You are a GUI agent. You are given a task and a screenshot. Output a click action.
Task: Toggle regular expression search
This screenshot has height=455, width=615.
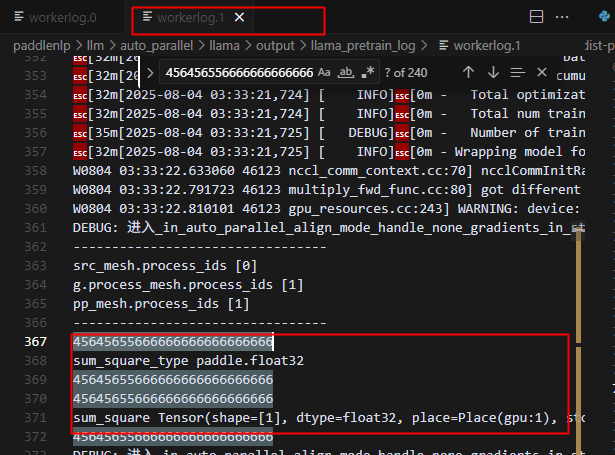pyautogui.click(x=368, y=72)
